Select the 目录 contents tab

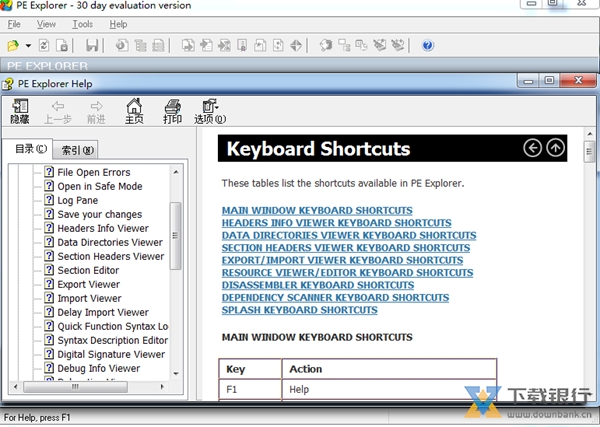click(x=30, y=150)
